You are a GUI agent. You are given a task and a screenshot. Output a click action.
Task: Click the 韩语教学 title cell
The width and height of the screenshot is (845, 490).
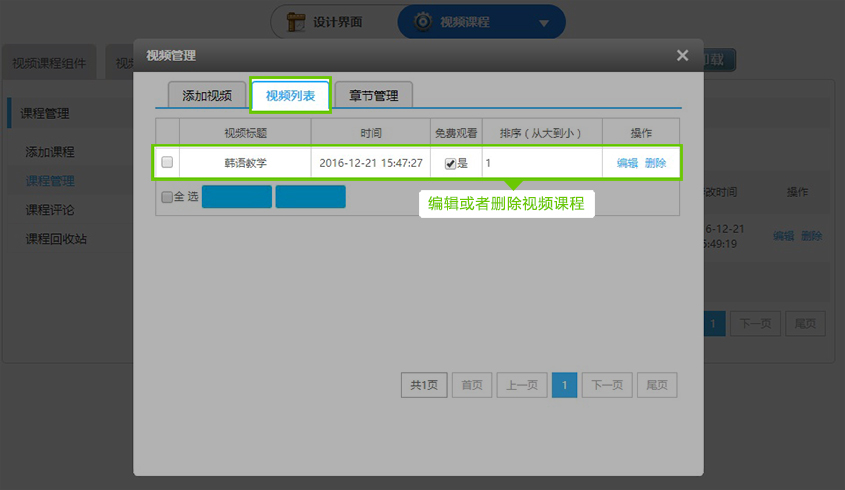point(245,163)
